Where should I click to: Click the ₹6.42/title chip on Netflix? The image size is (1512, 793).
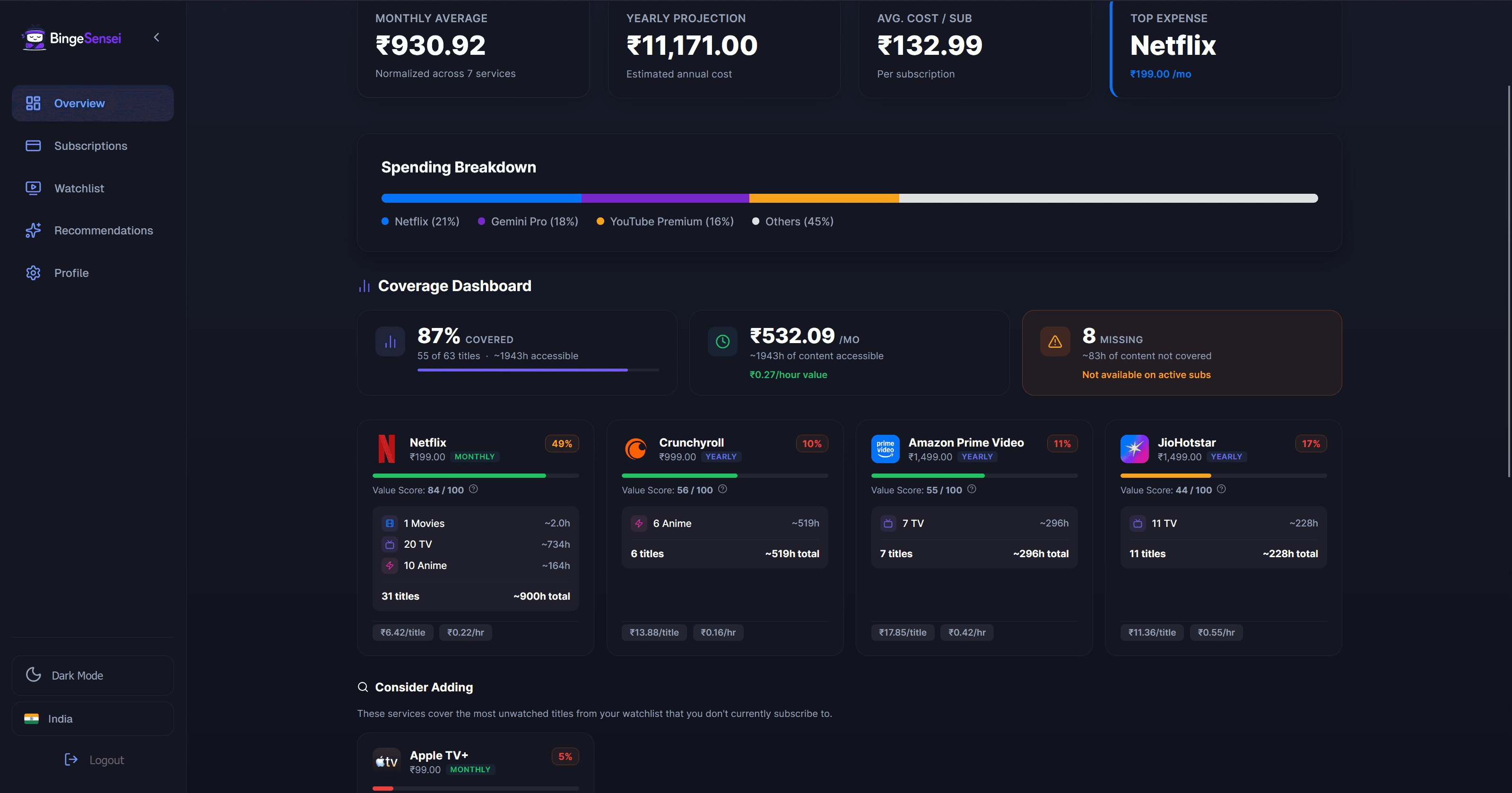coord(403,632)
